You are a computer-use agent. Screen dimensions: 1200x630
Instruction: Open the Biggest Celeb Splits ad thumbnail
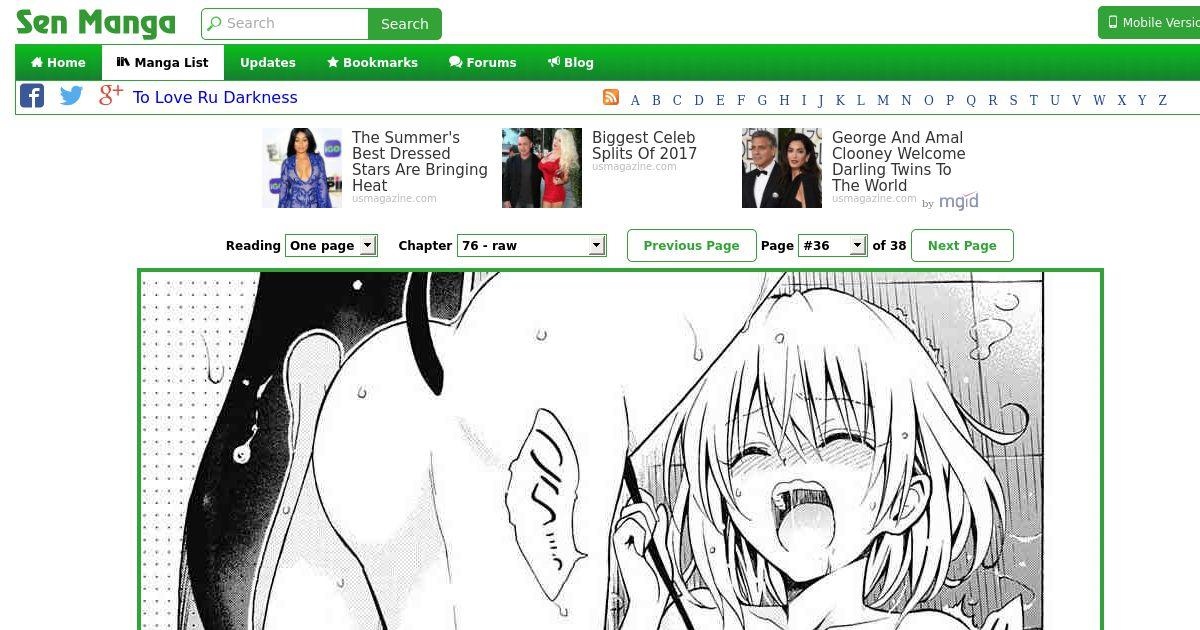(x=542, y=168)
